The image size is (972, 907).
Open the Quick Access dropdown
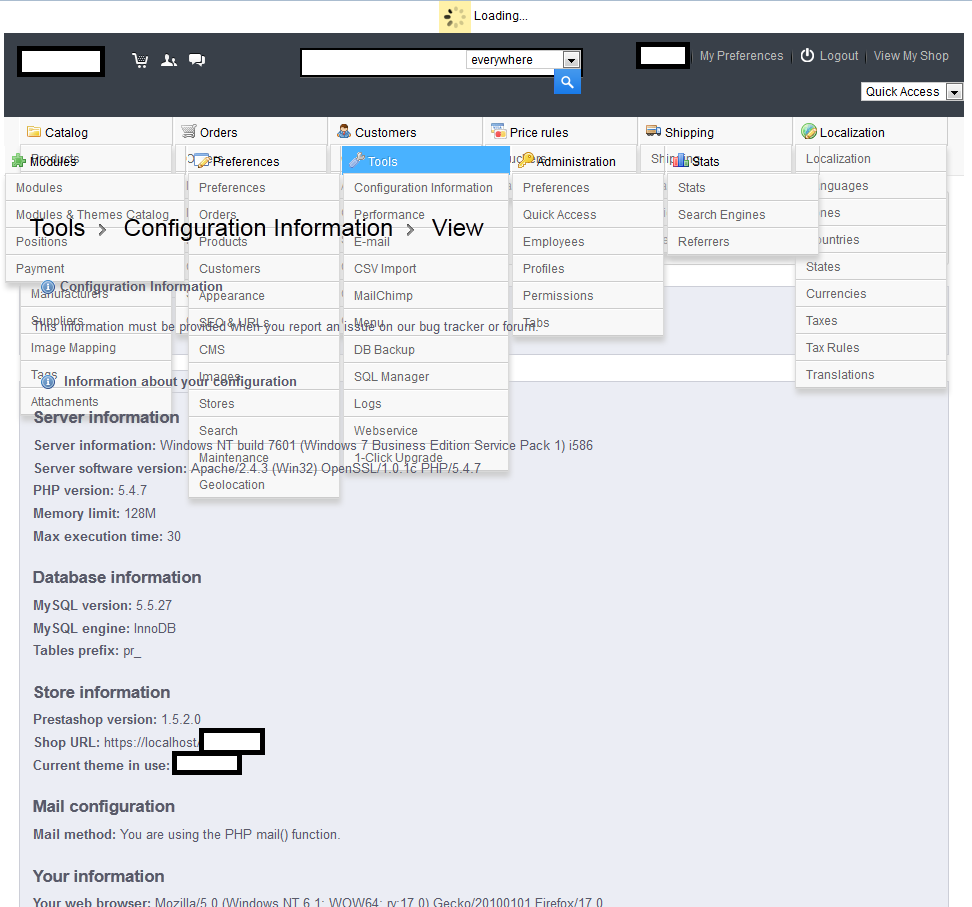911,92
